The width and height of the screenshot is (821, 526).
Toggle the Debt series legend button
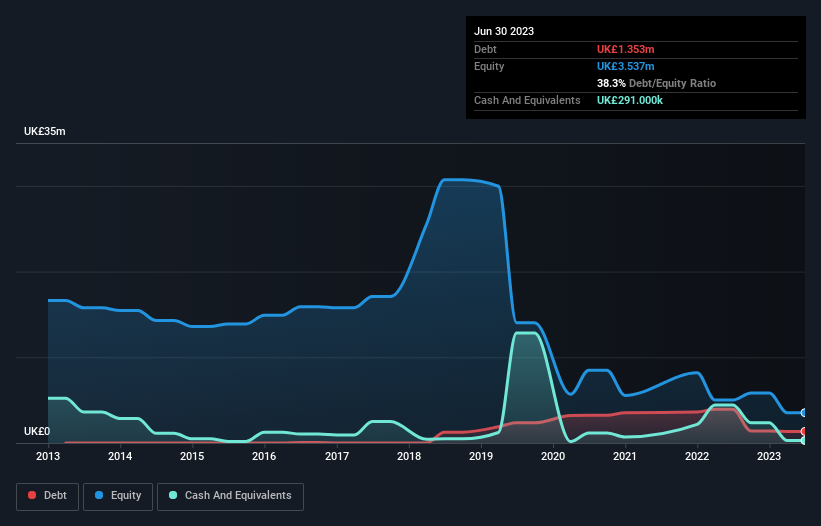(48, 496)
